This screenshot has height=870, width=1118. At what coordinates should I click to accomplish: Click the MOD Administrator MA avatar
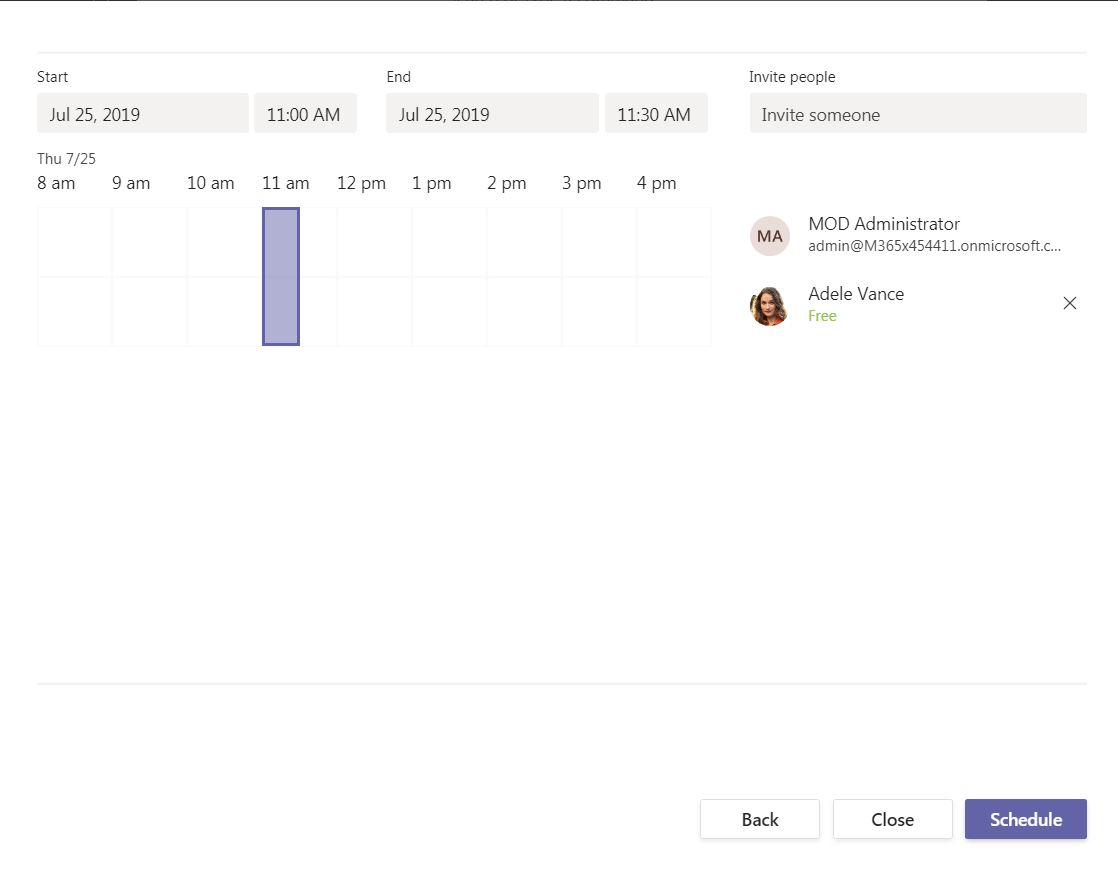769,236
